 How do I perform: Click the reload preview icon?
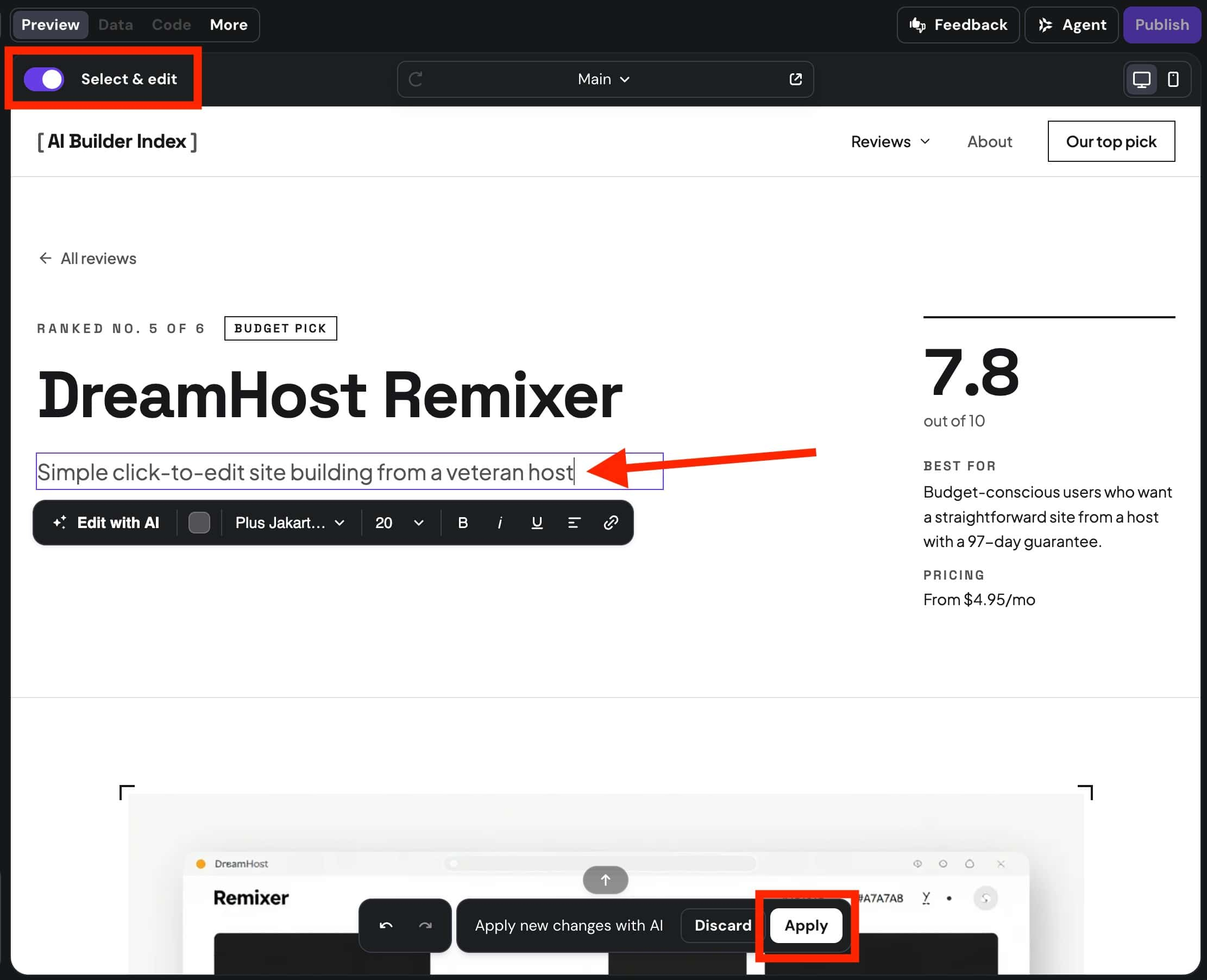[416, 79]
